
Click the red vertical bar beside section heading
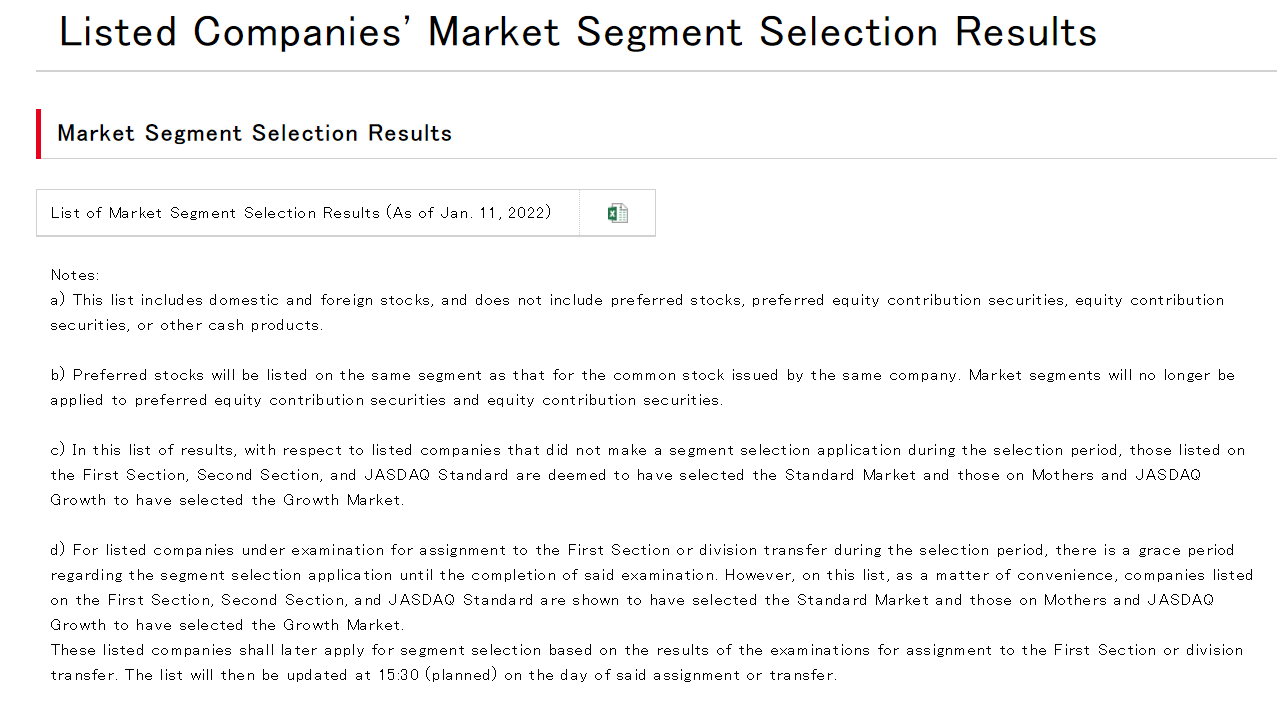[x=39, y=134]
